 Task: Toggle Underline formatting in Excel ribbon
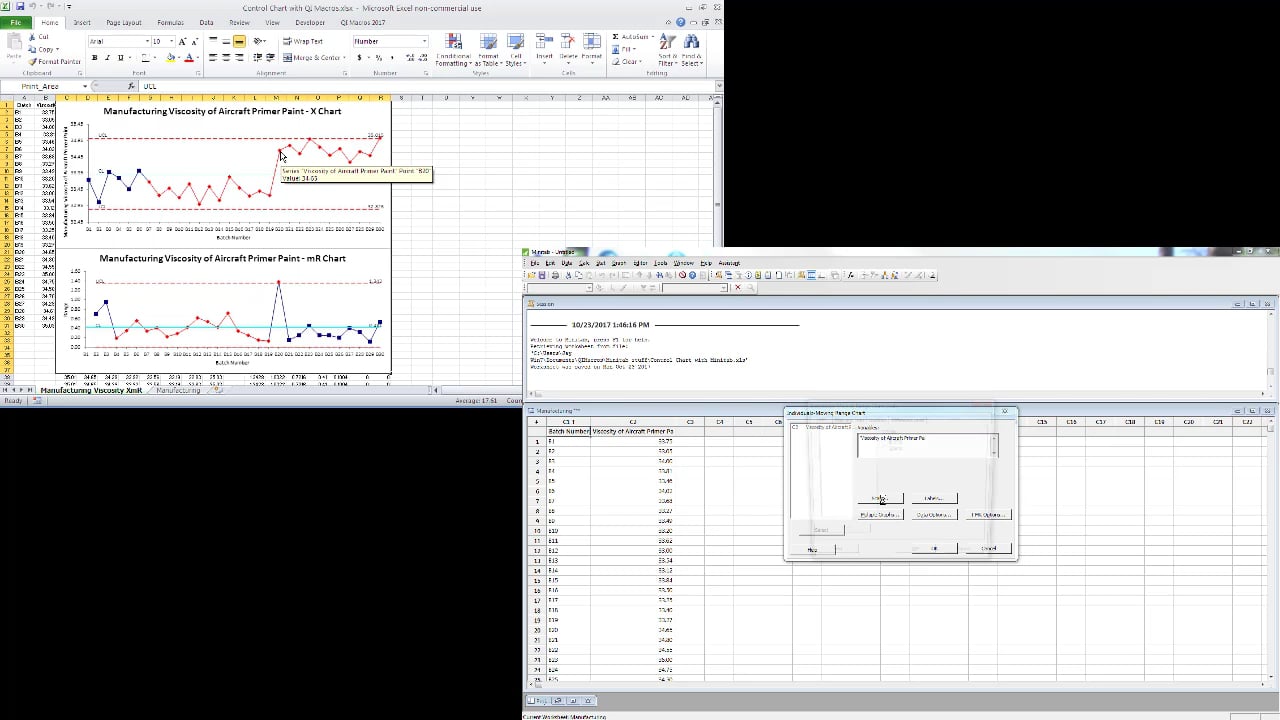pyautogui.click(x=121, y=58)
